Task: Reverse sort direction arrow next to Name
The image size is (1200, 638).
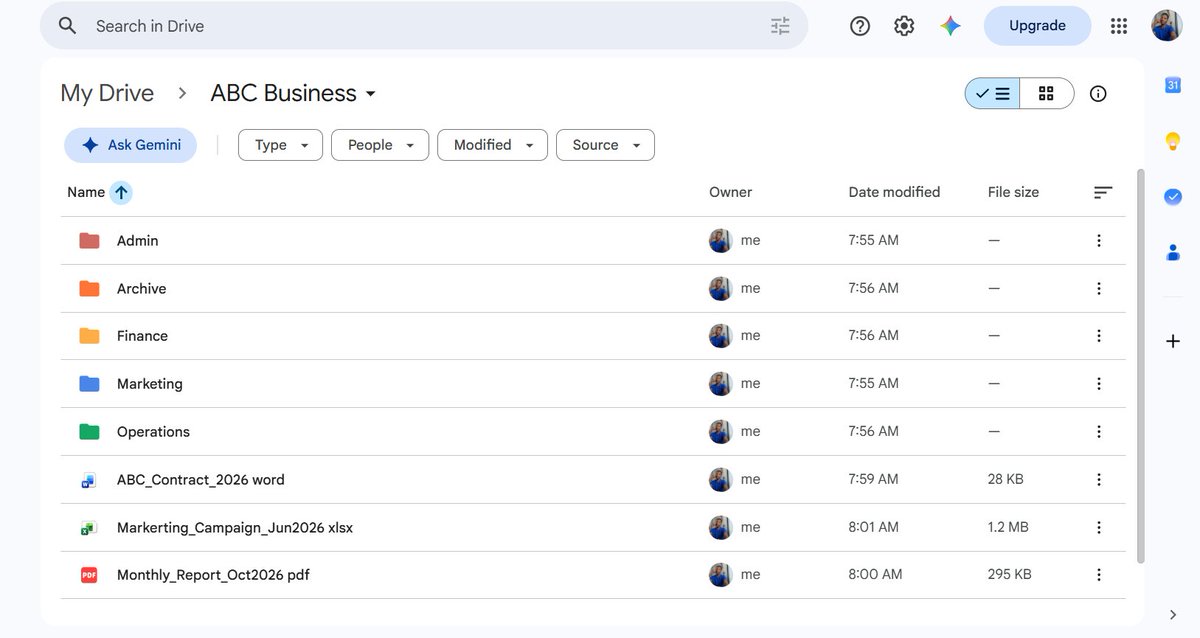Action: (121, 192)
